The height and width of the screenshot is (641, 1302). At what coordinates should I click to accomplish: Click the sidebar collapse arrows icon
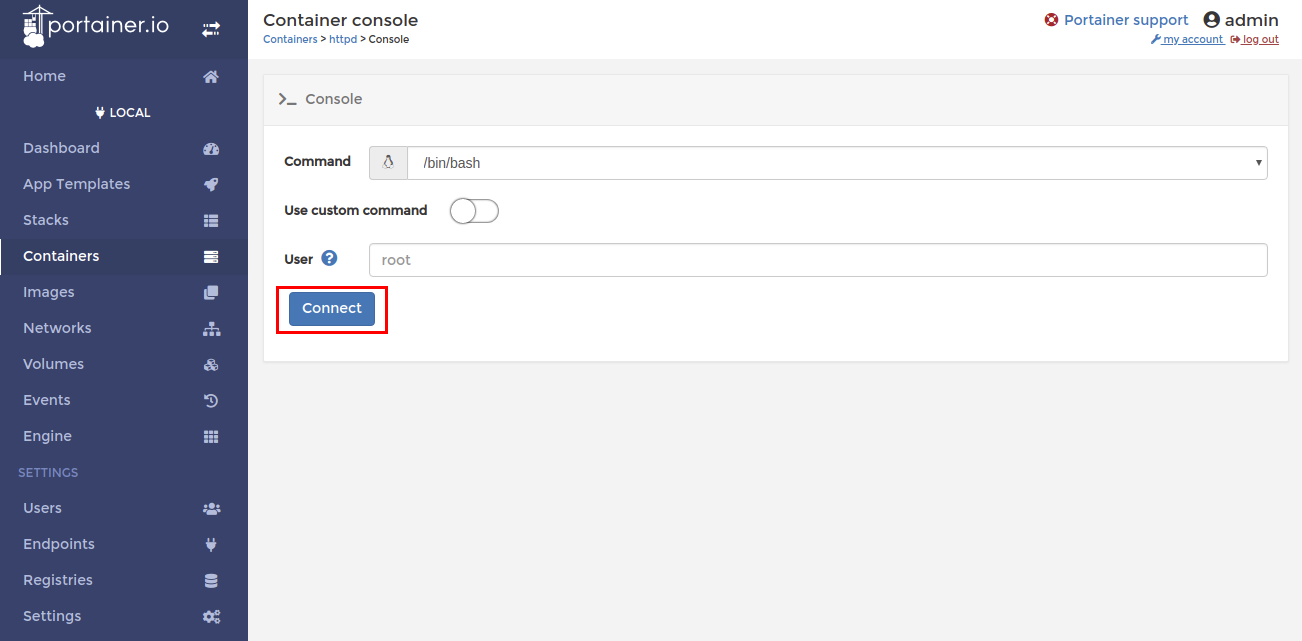pos(211,30)
